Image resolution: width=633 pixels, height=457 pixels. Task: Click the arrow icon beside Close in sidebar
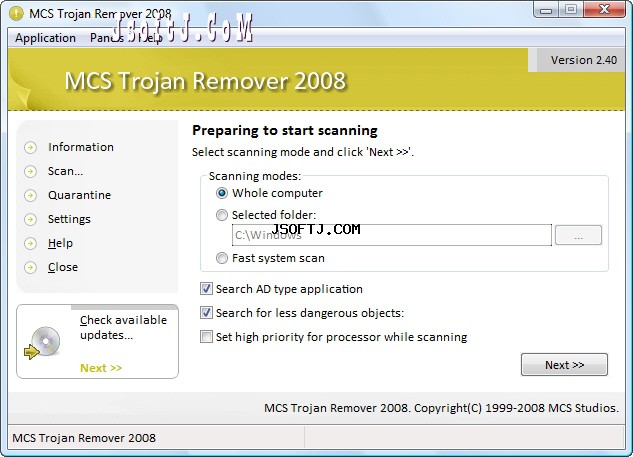(30, 268)
